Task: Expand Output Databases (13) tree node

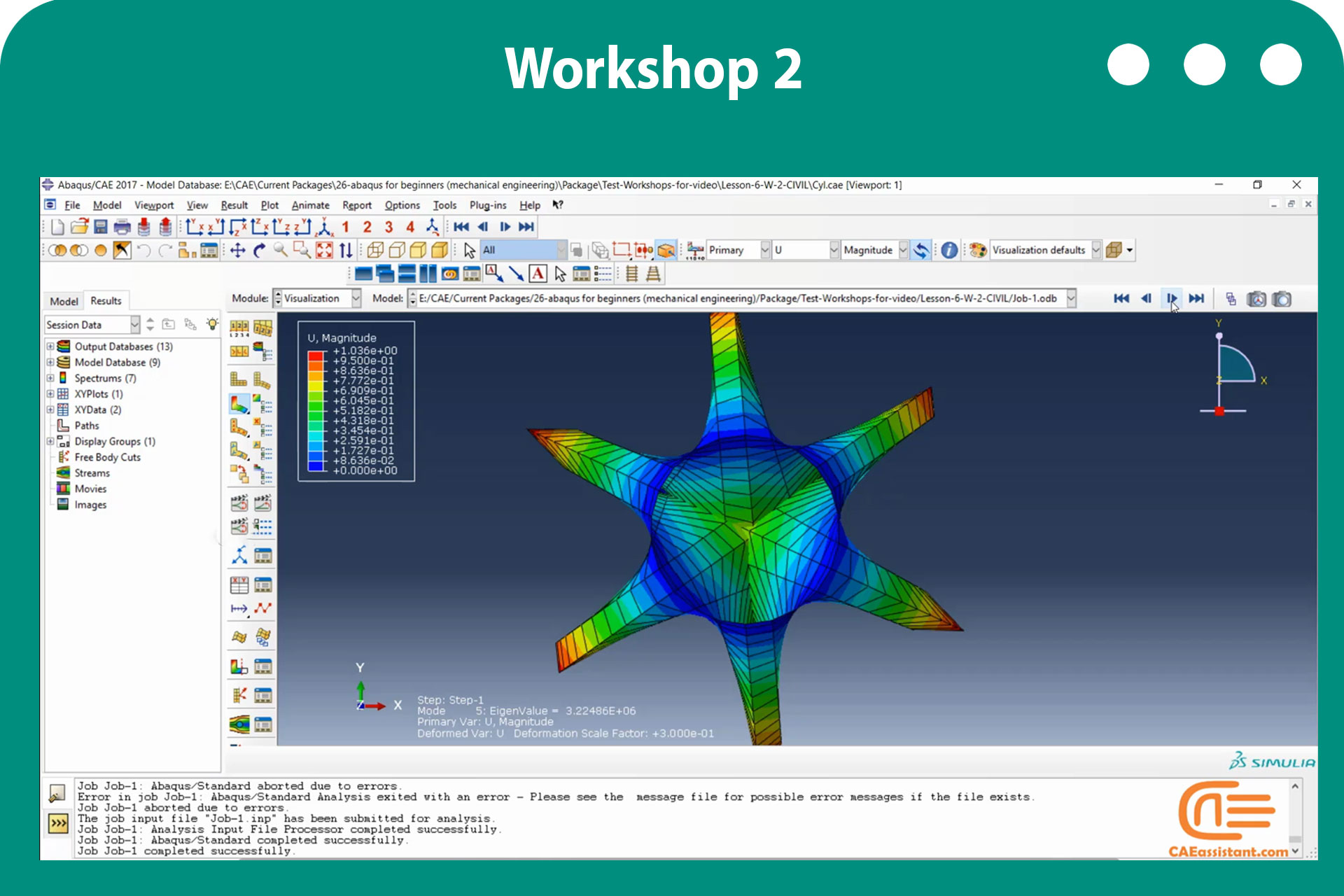Action: pos(50,346)
